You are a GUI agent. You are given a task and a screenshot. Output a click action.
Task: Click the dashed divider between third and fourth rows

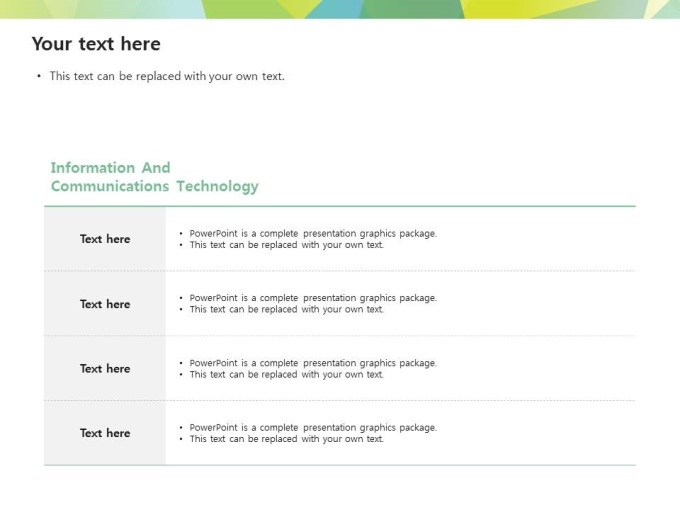[x=400, y=400]
